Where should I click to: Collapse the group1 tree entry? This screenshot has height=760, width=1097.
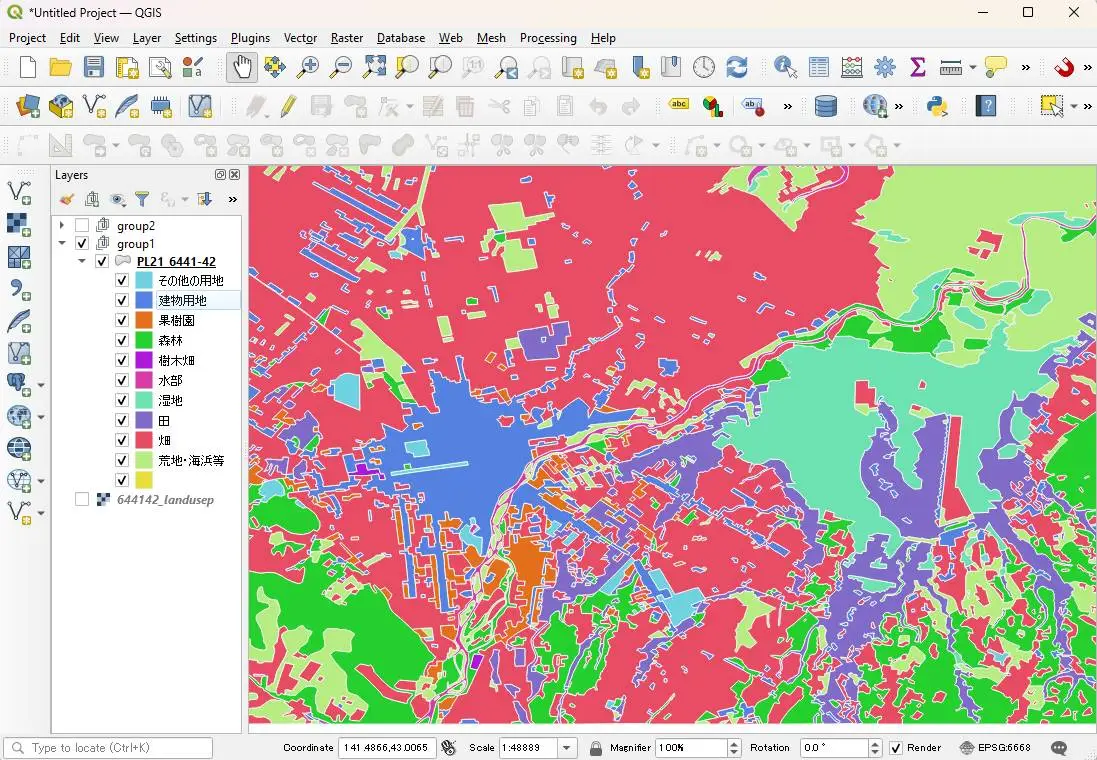tap(62, 243)
